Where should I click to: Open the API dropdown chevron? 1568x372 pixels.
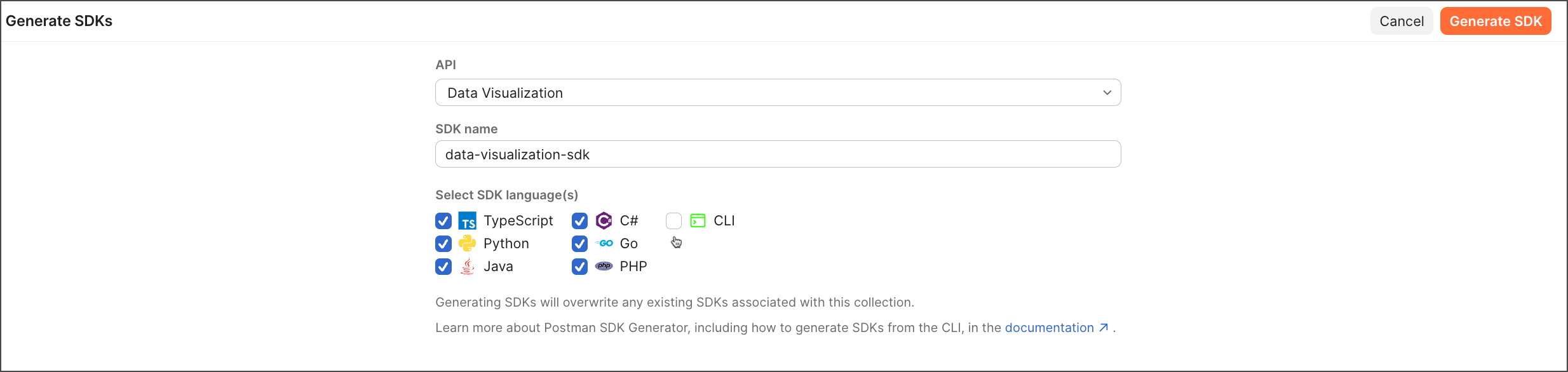pyautogui.click(x=1107, y=93)
